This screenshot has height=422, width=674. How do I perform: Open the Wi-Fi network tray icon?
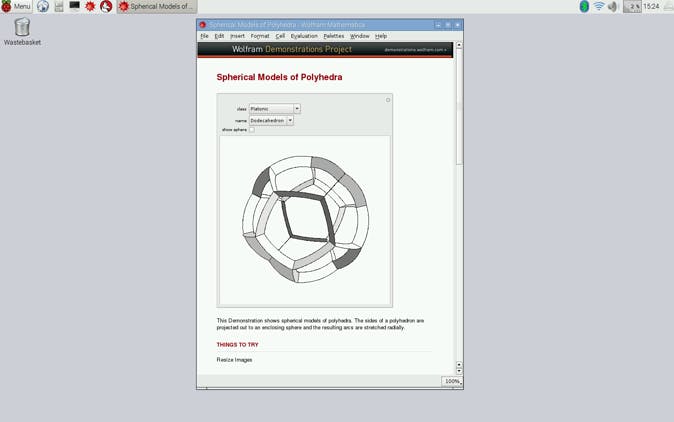(598, 6)
